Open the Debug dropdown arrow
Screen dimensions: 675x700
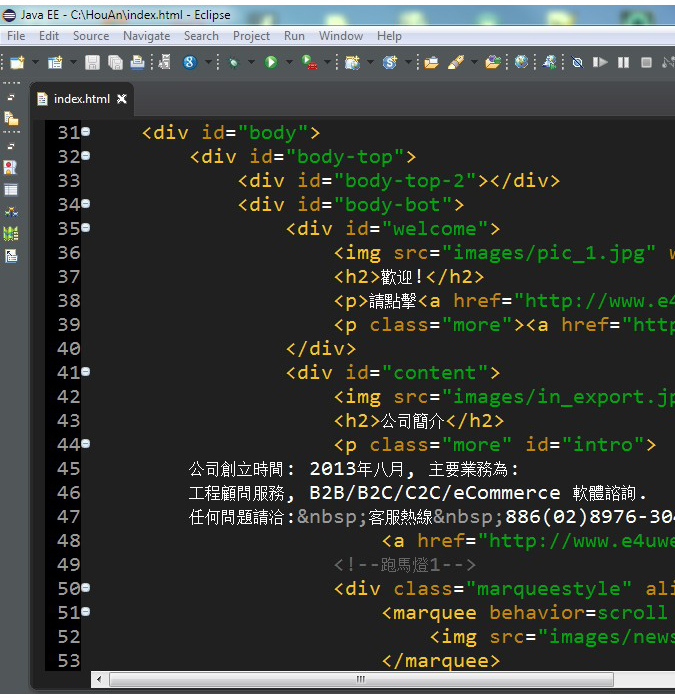click(x=251, y=62)
